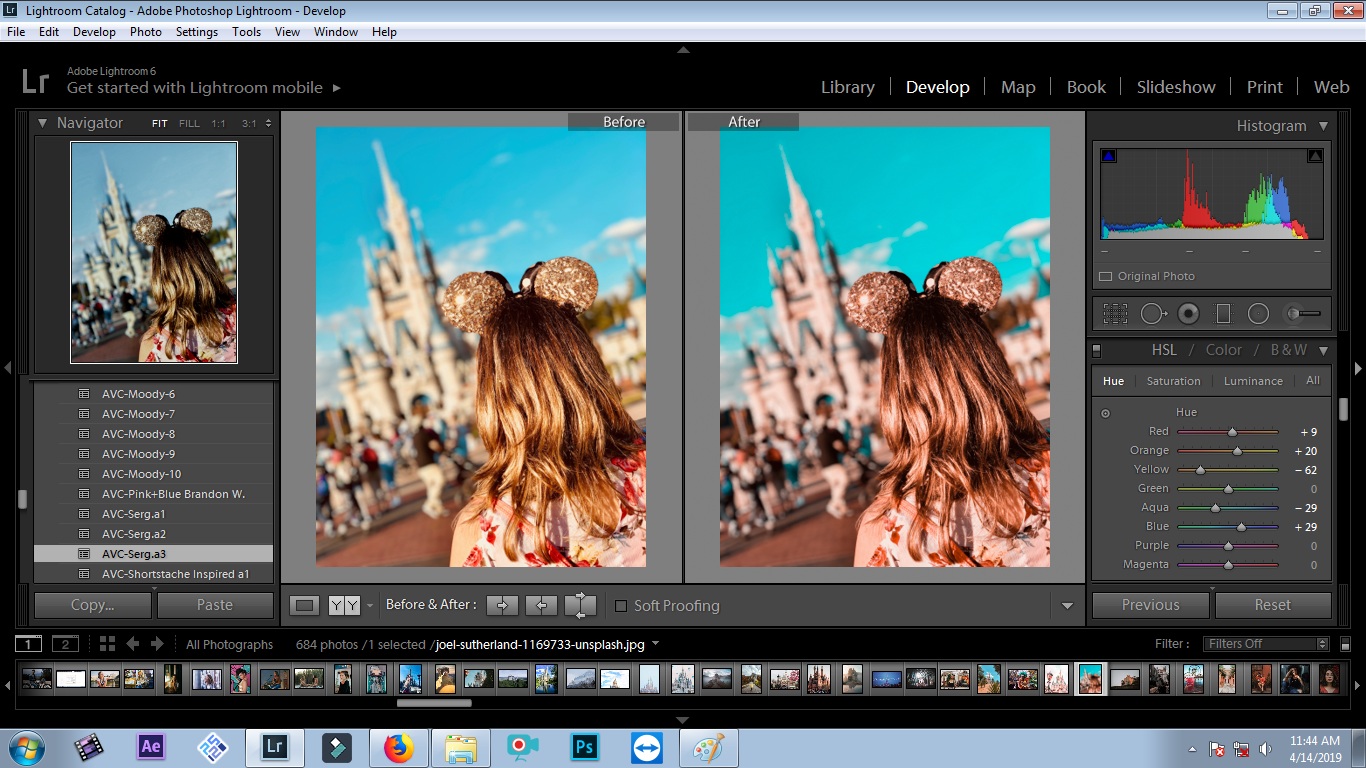
Task: Toggle main window button labeled 1
Action: 29,644
